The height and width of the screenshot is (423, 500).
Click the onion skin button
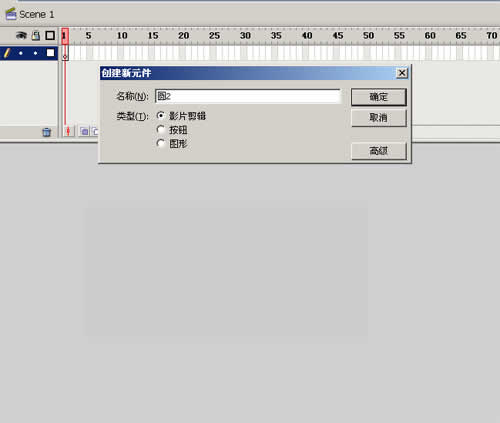point(84,131)
